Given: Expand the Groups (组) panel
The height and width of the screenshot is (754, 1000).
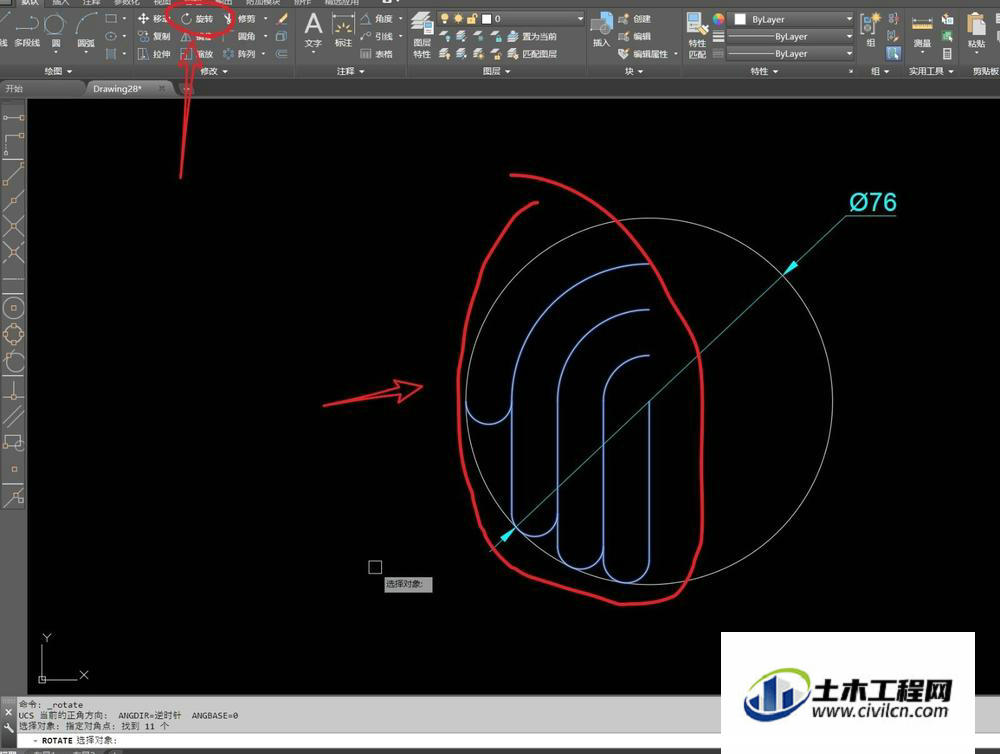Looking at the screenshot, I should (x=880, y=71).
